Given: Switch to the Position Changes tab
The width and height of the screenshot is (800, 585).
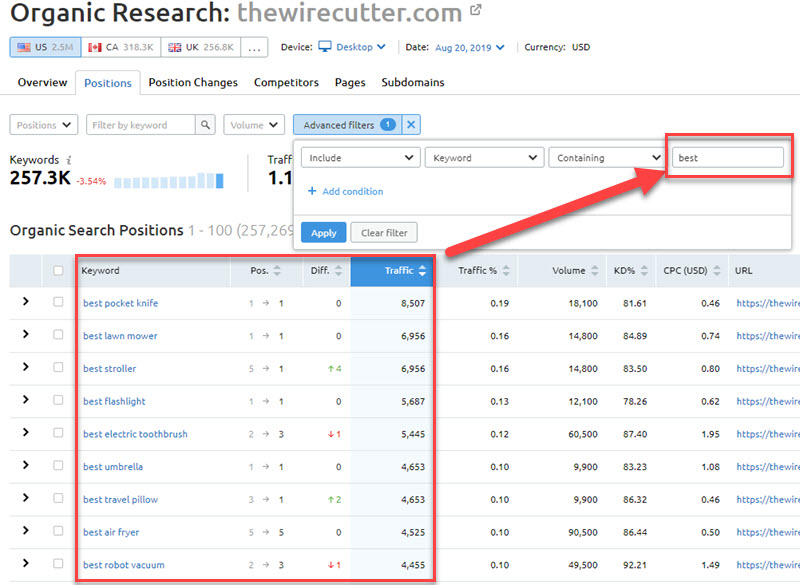Looking at the screenshot, I should [193, 82].
